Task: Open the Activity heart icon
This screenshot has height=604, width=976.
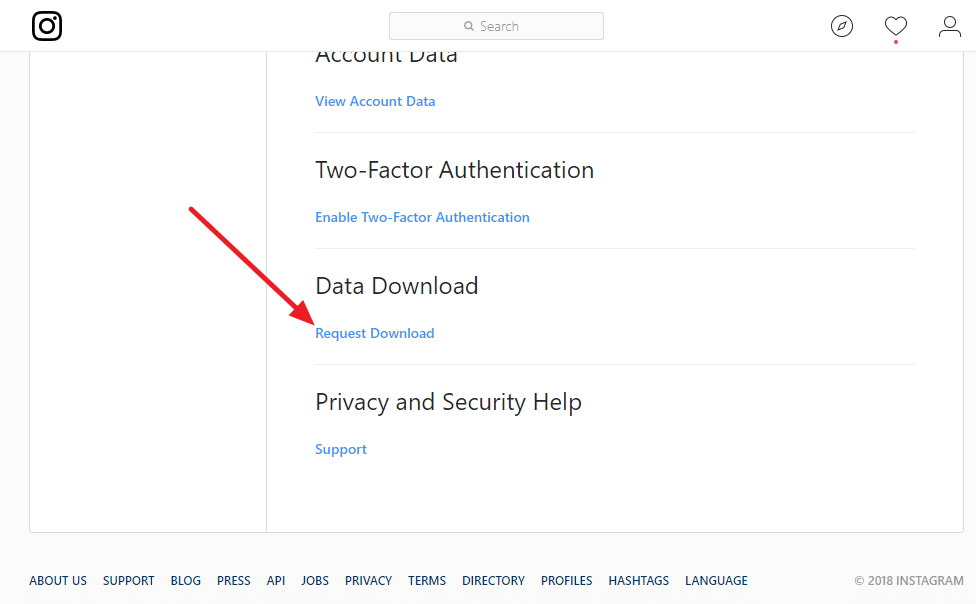Action: [895, 26]
